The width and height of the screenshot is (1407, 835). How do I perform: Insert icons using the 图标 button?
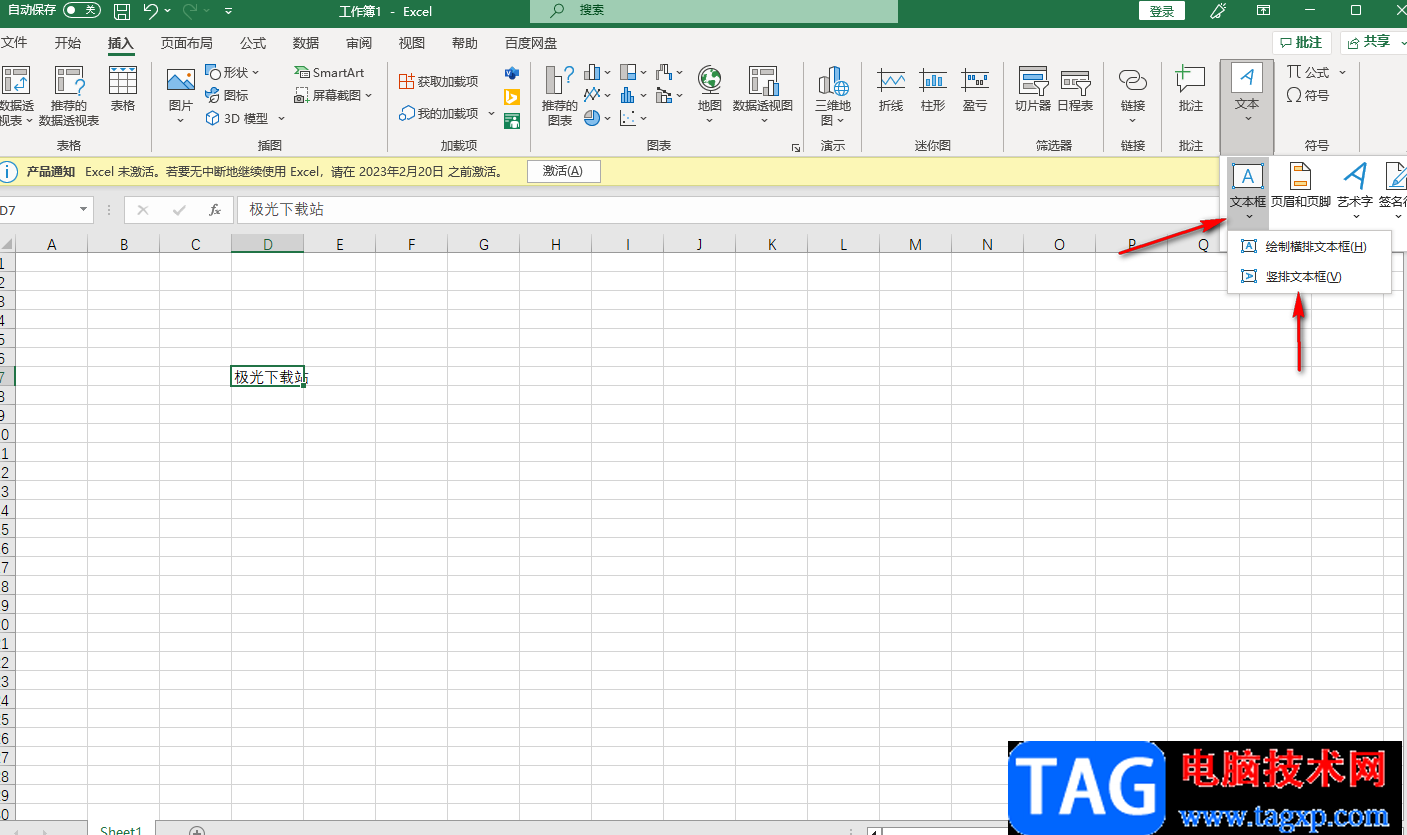point(227,95)
